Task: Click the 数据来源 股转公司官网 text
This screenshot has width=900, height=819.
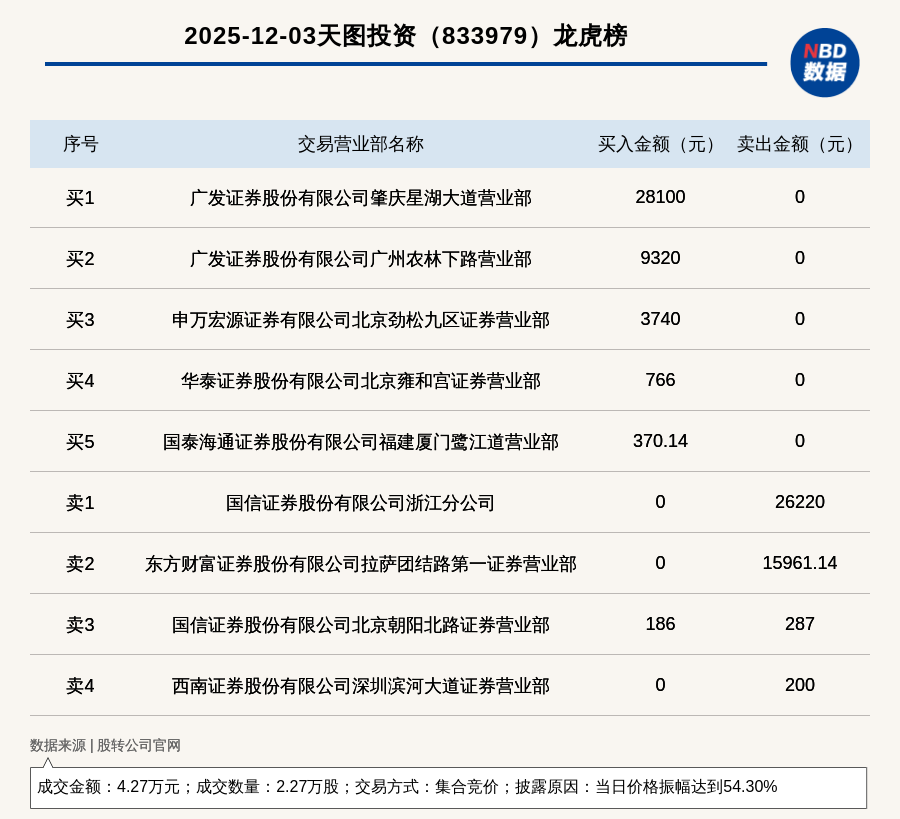Action: coord(105,745)
